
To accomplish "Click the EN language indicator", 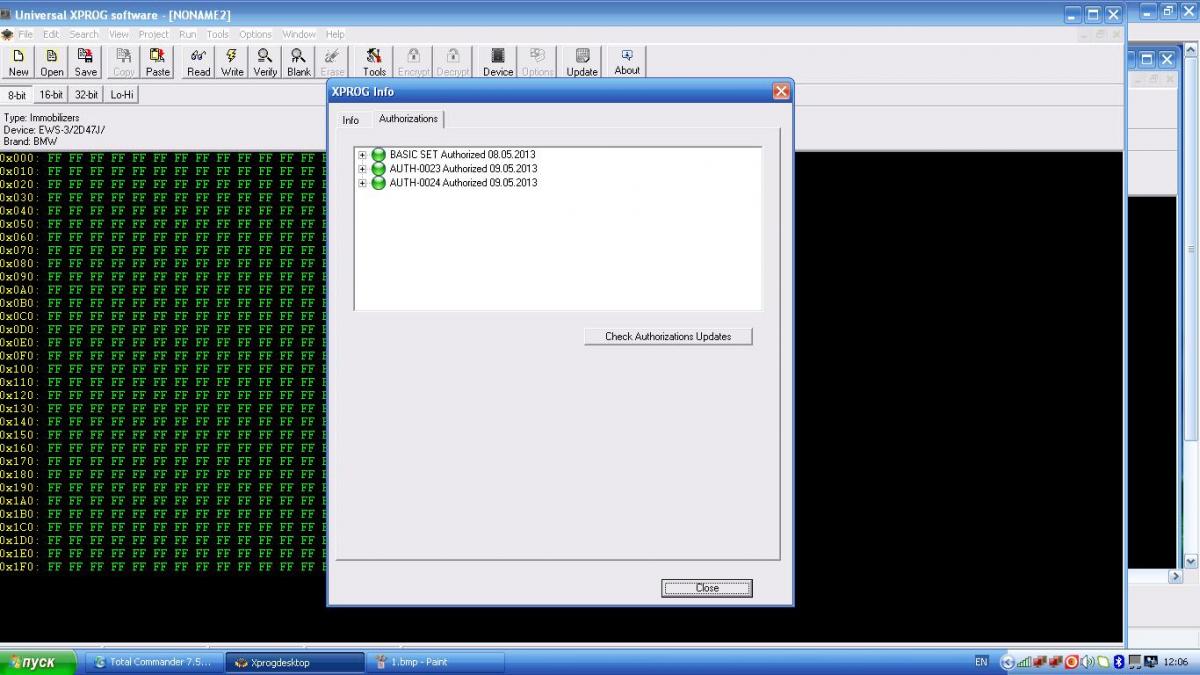I will click(981, 662).
